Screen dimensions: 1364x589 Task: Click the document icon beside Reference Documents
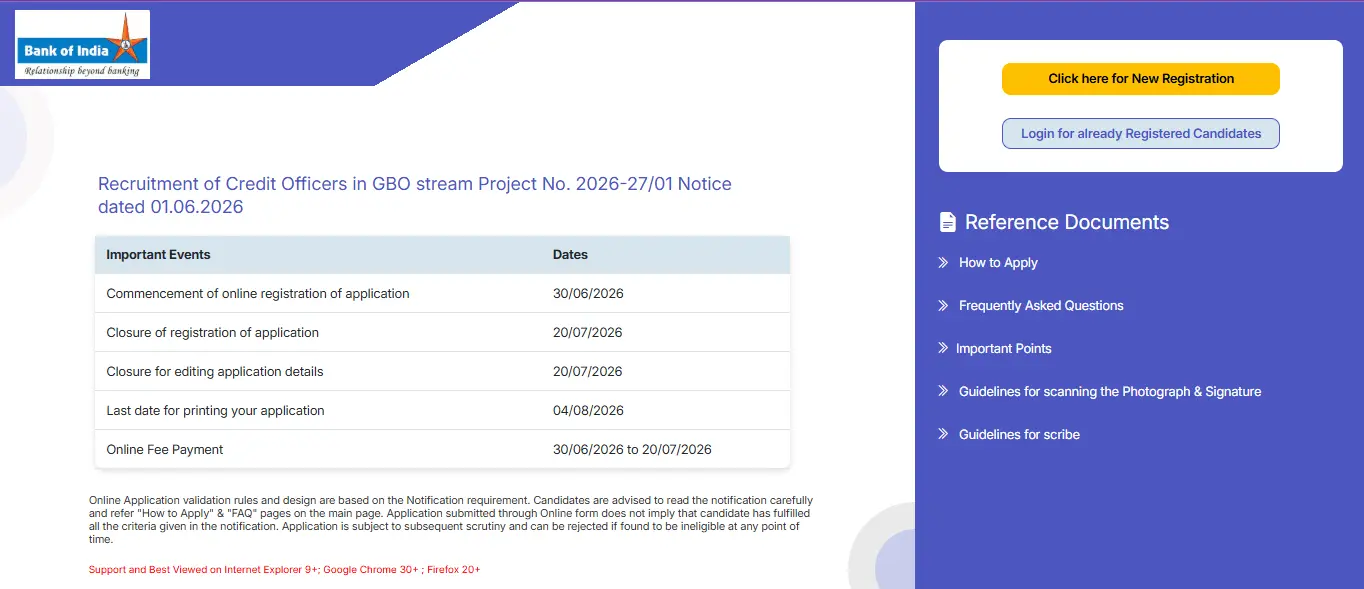point(947,222)
